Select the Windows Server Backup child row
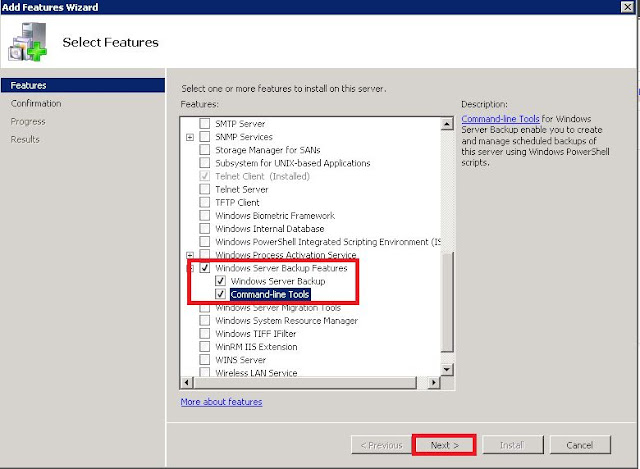 (278, 281)
